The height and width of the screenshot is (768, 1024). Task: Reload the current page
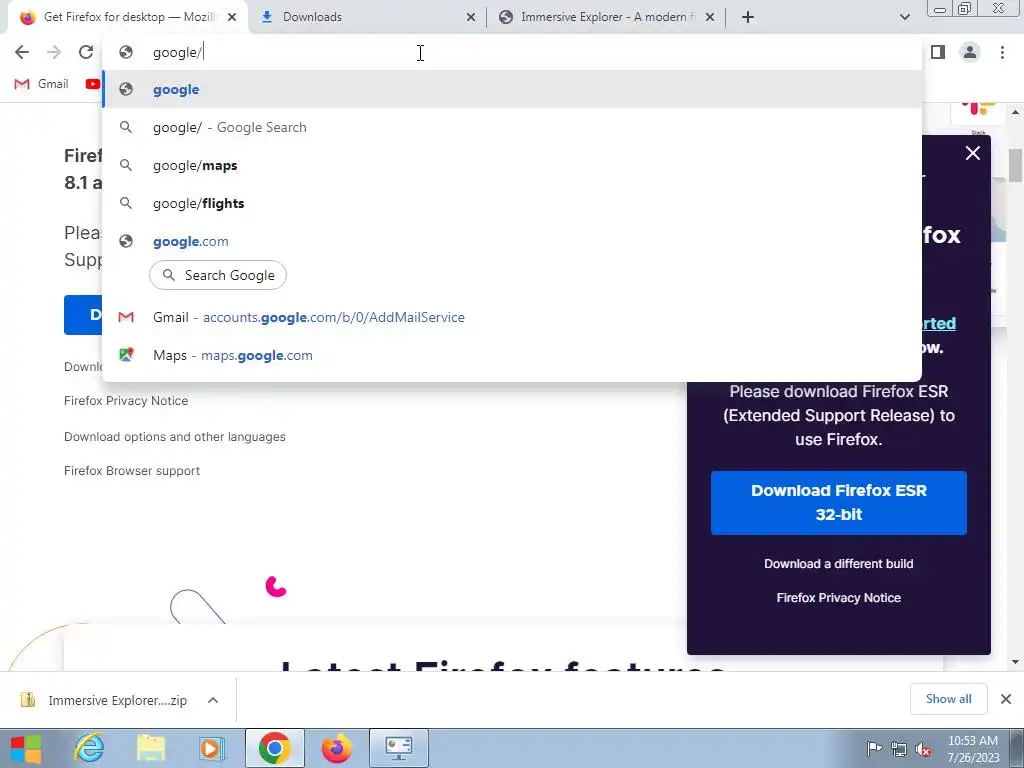(x=86, y=52)
